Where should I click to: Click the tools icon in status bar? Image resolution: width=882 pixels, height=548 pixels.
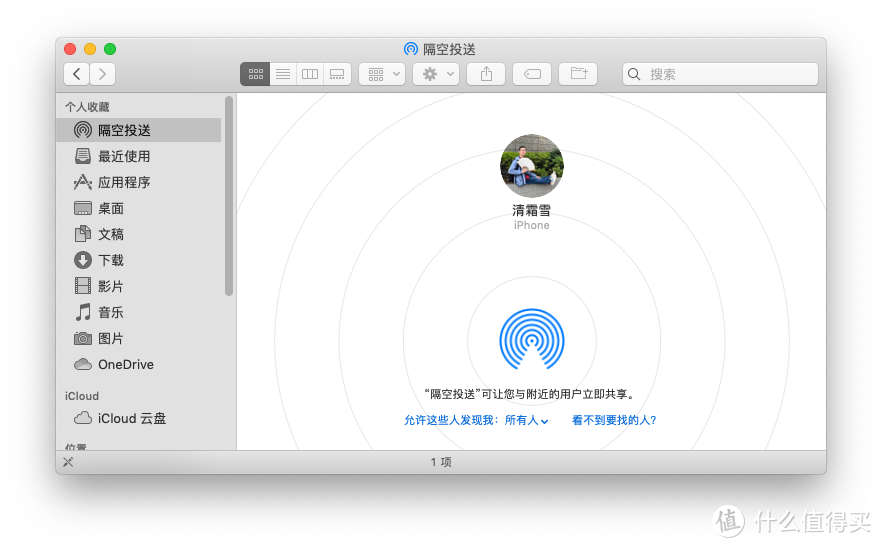point(68,462)
